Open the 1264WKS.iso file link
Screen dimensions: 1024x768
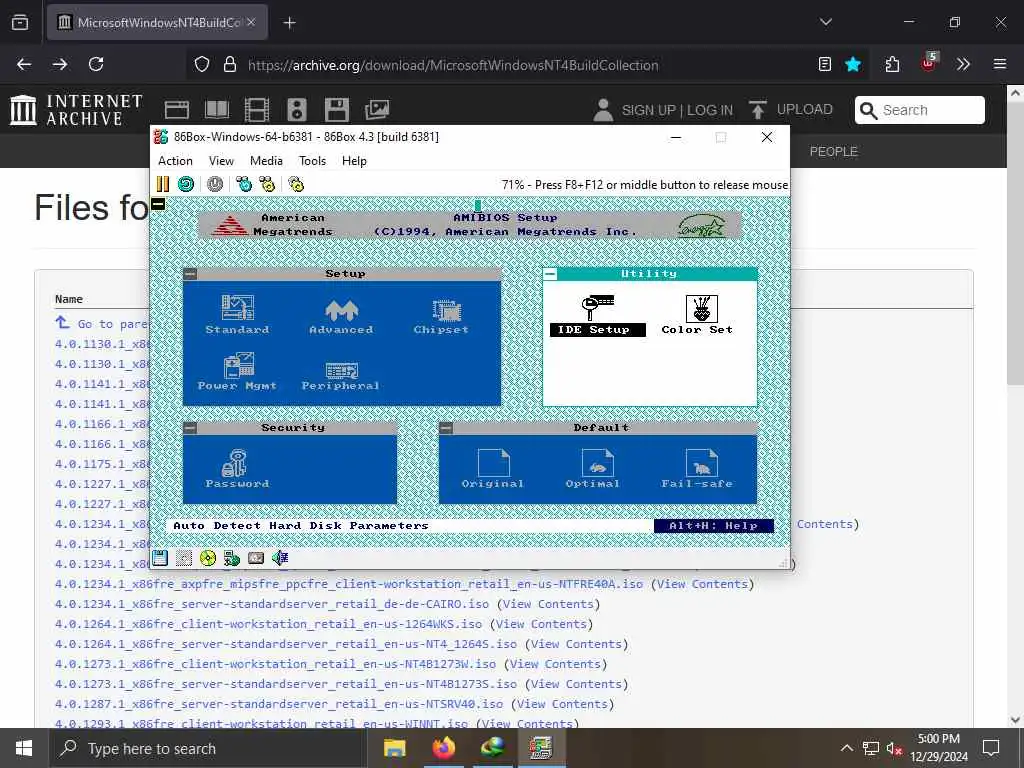[x=268, y=624]
